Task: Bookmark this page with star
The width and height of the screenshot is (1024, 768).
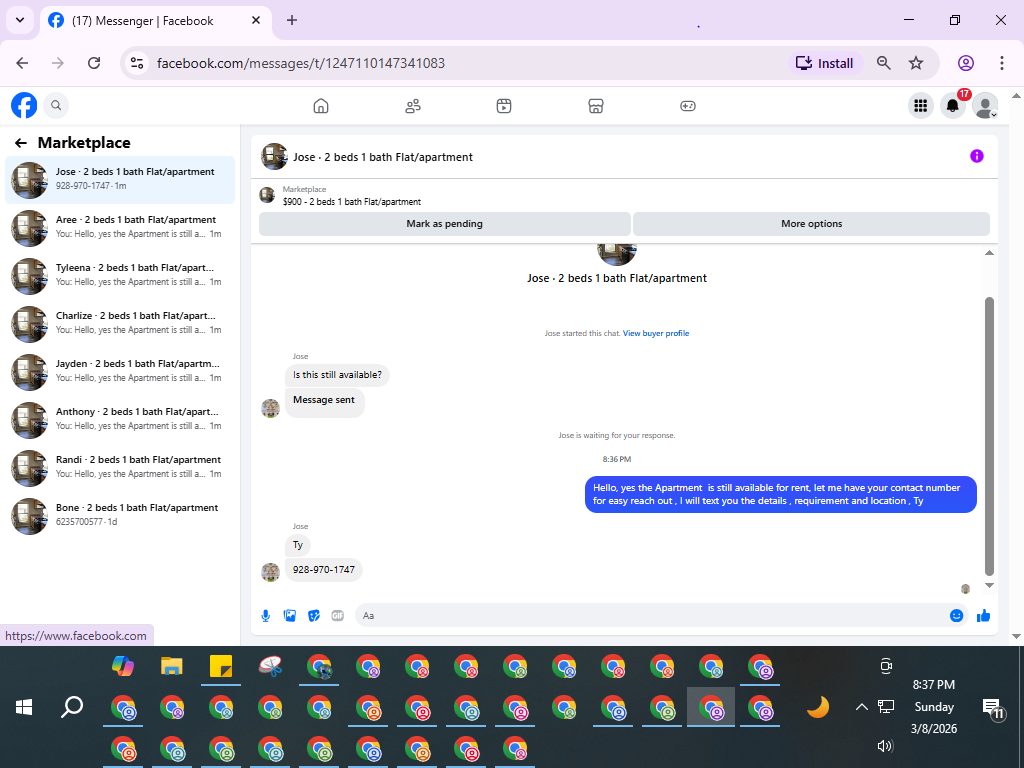Action: click(x=916, y=63)
